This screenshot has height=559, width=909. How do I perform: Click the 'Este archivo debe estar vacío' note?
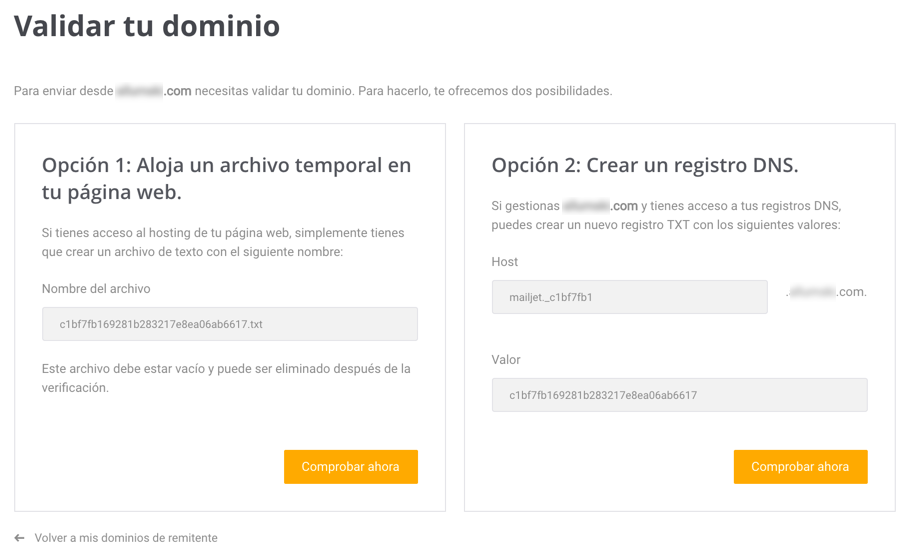click(226, 378)
